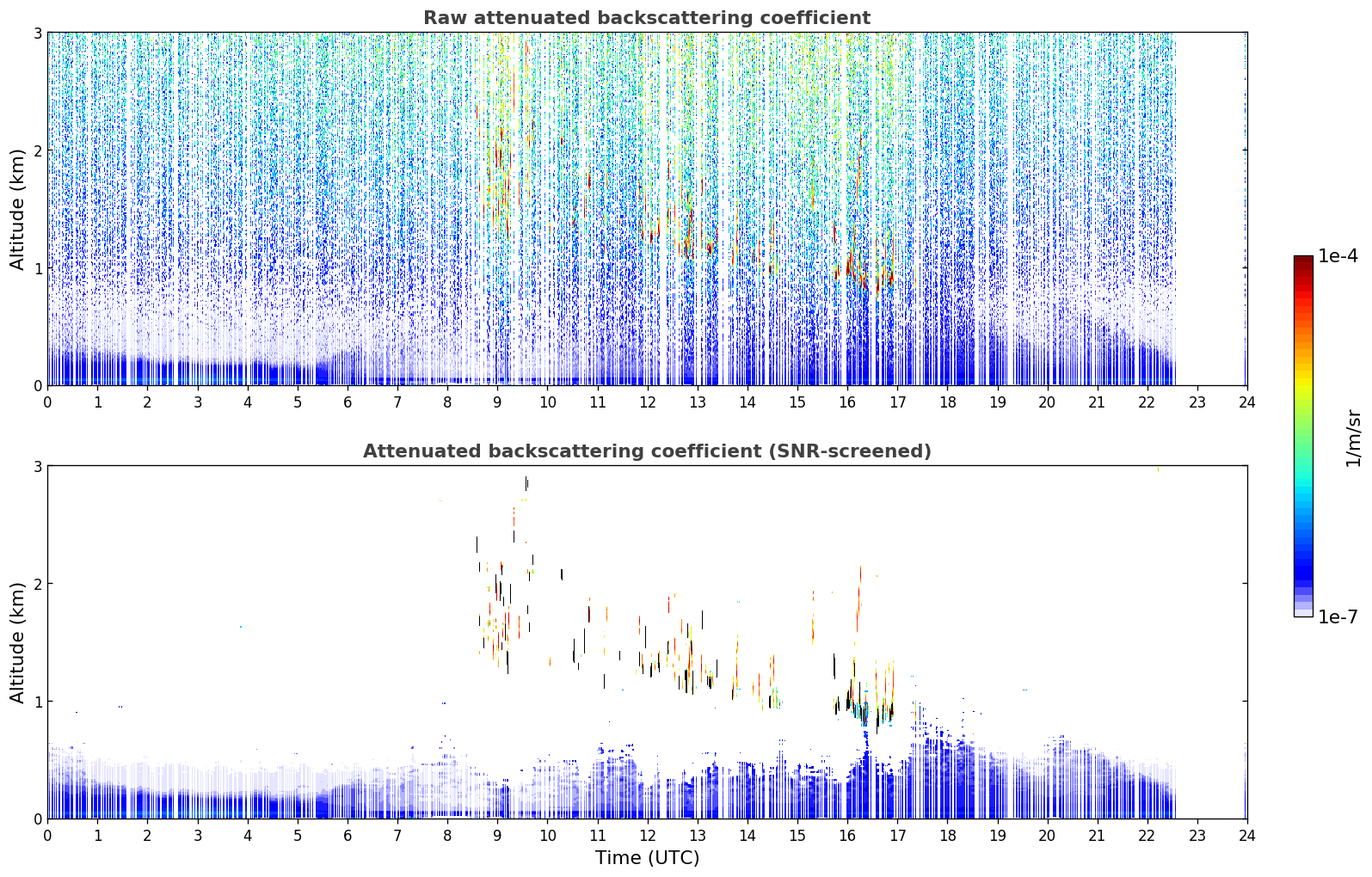Click hour 24 tick on top plot
The width and height of the screenshot is (1372, 877).
(1246, 402)
